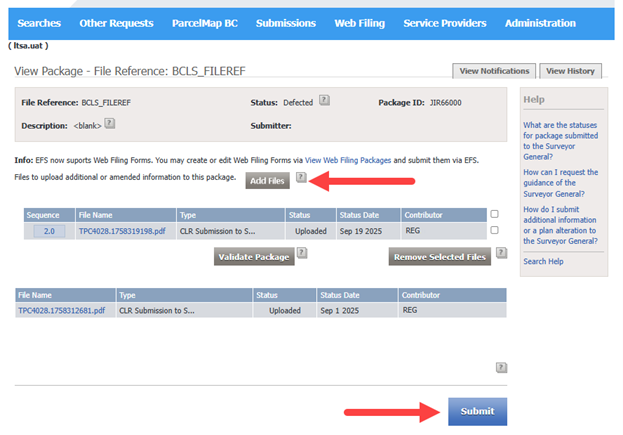623x435 pixels.
Task: Click help icon beside Validate Package
Action: coord(301,254)
